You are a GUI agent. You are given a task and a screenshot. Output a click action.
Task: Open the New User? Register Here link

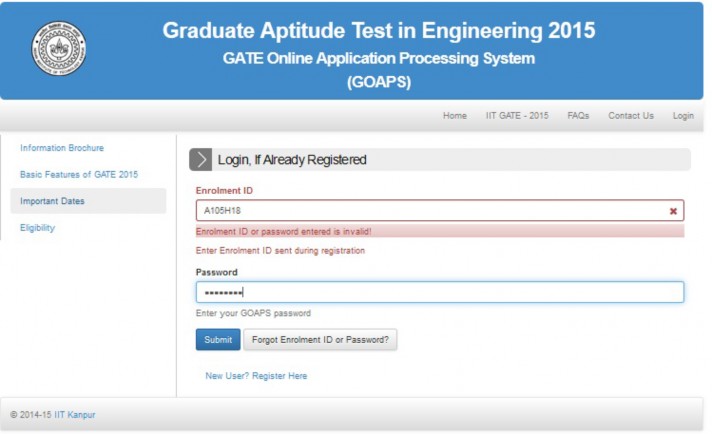click(256, 376)
